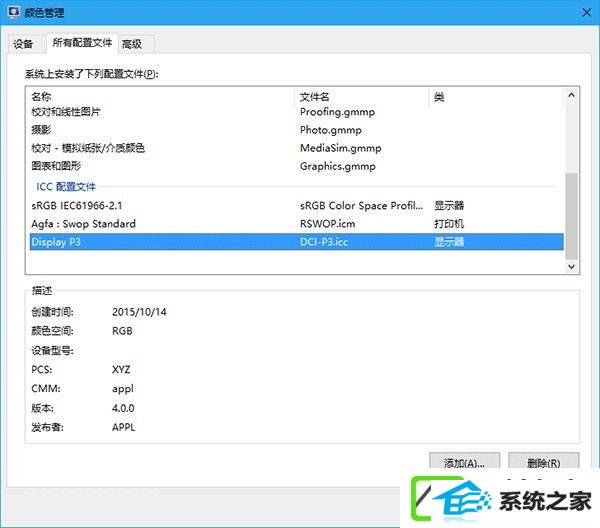600x528 pixels.
Task: Select 校对 - 模拟纸张/介质颜色 row
Action: click(x=297, y=148)
